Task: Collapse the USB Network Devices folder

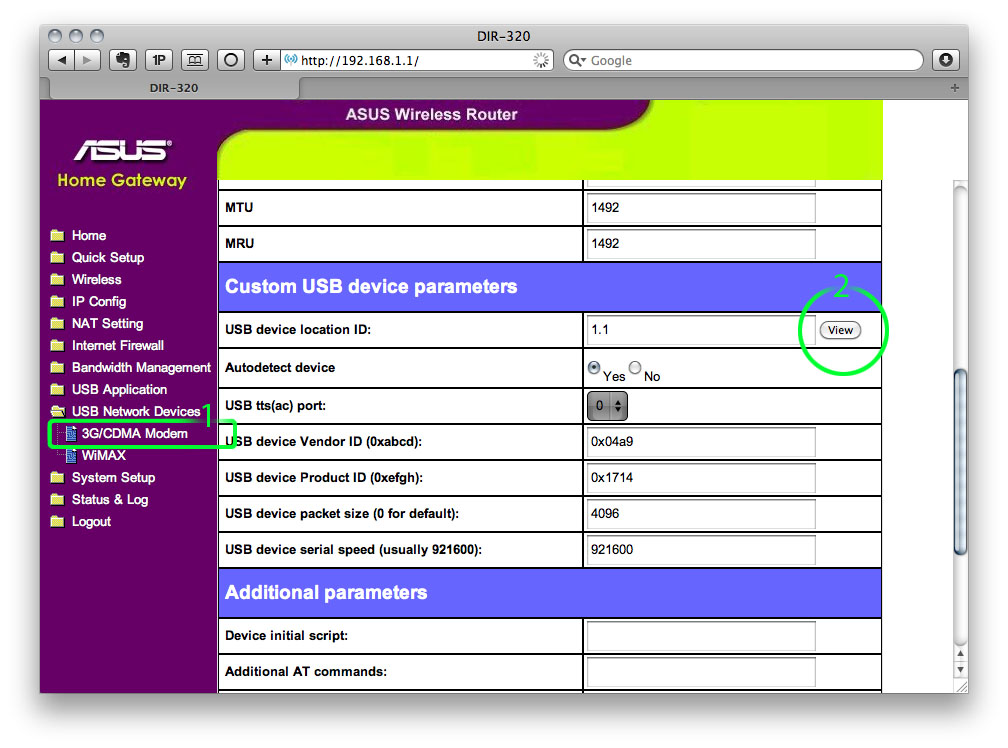Action: click(x=58, y=412)
